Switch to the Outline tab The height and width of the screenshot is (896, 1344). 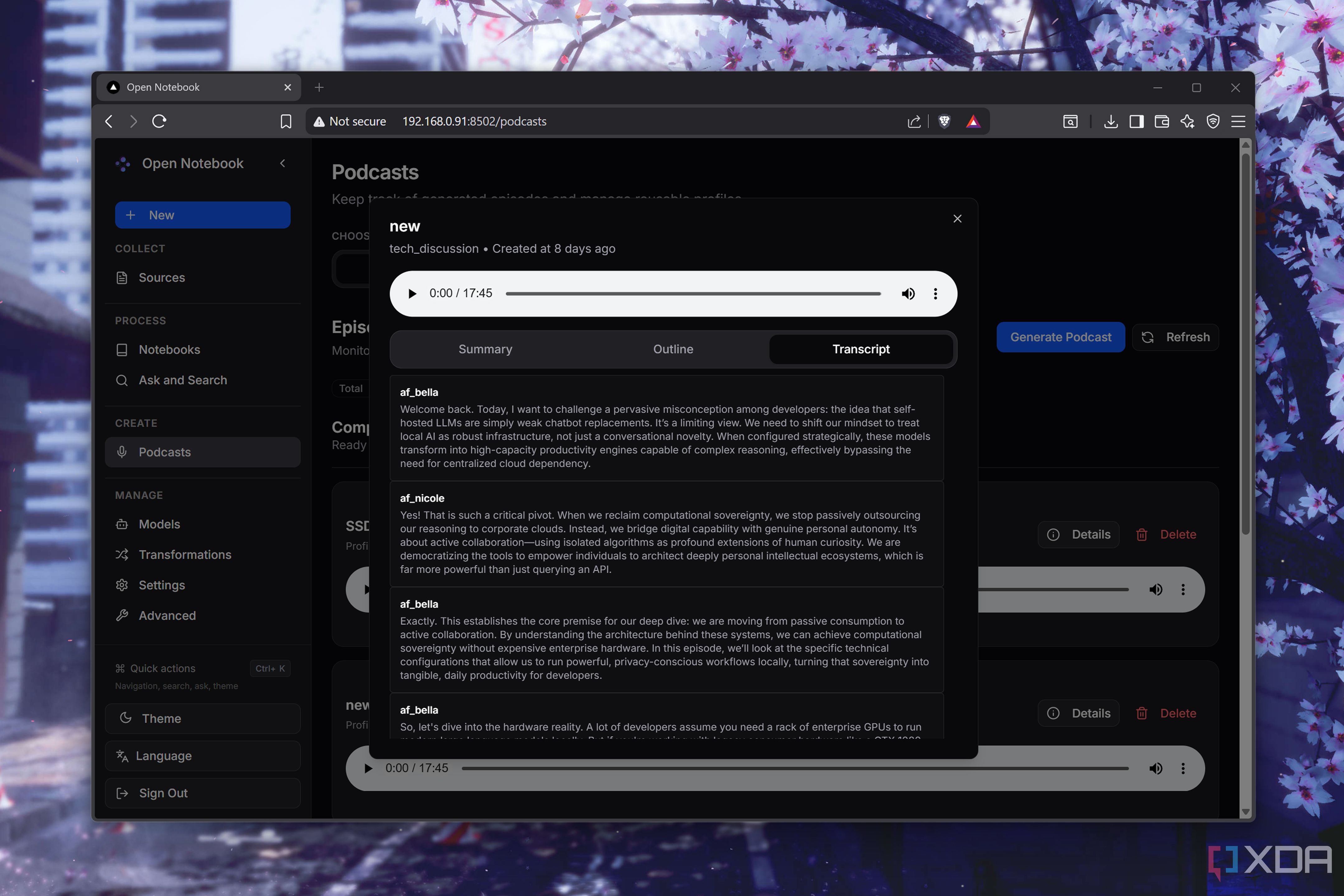pyautogui.click(x=673, y=349)
